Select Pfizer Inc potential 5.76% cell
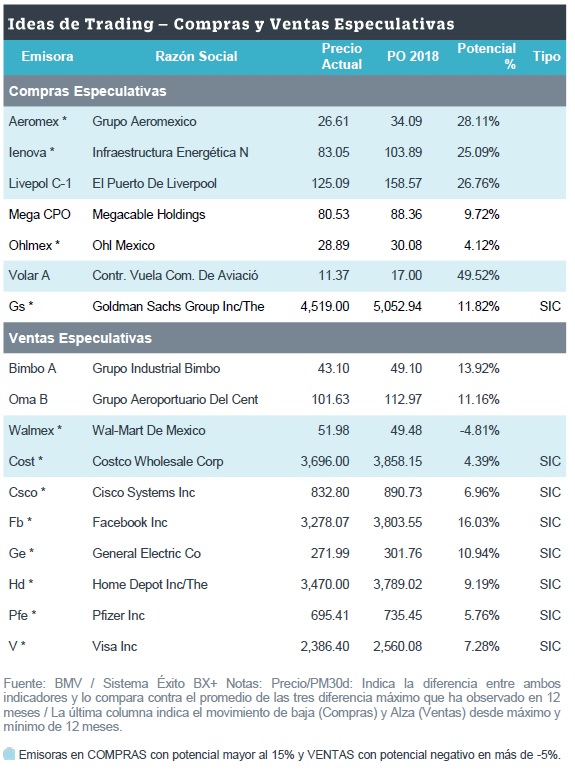This screenshot has height=775, width=575. 482,616
